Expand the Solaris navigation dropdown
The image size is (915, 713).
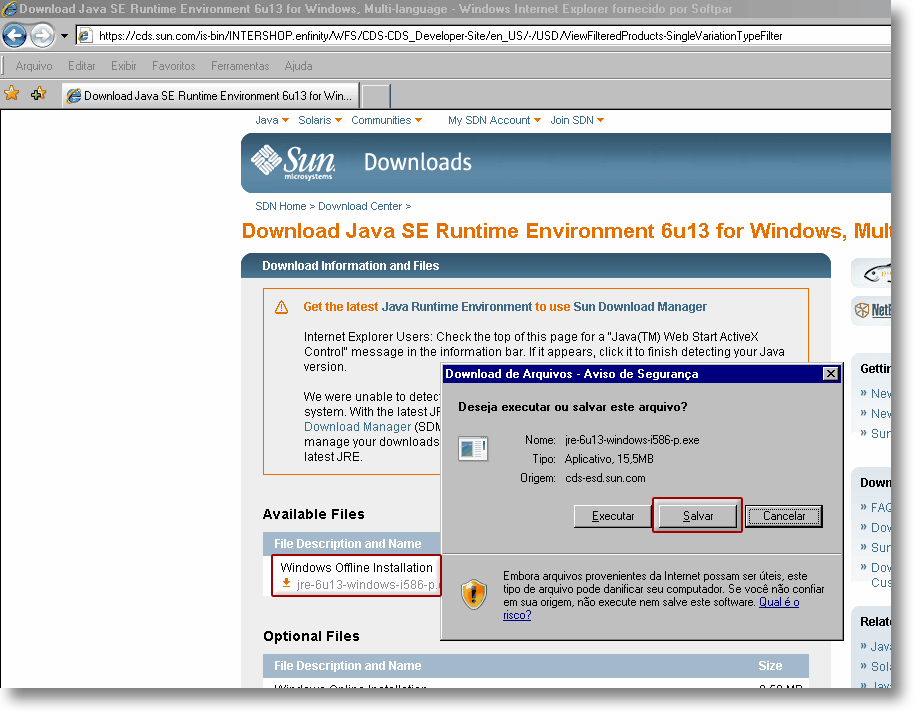(x=320, y=120)
